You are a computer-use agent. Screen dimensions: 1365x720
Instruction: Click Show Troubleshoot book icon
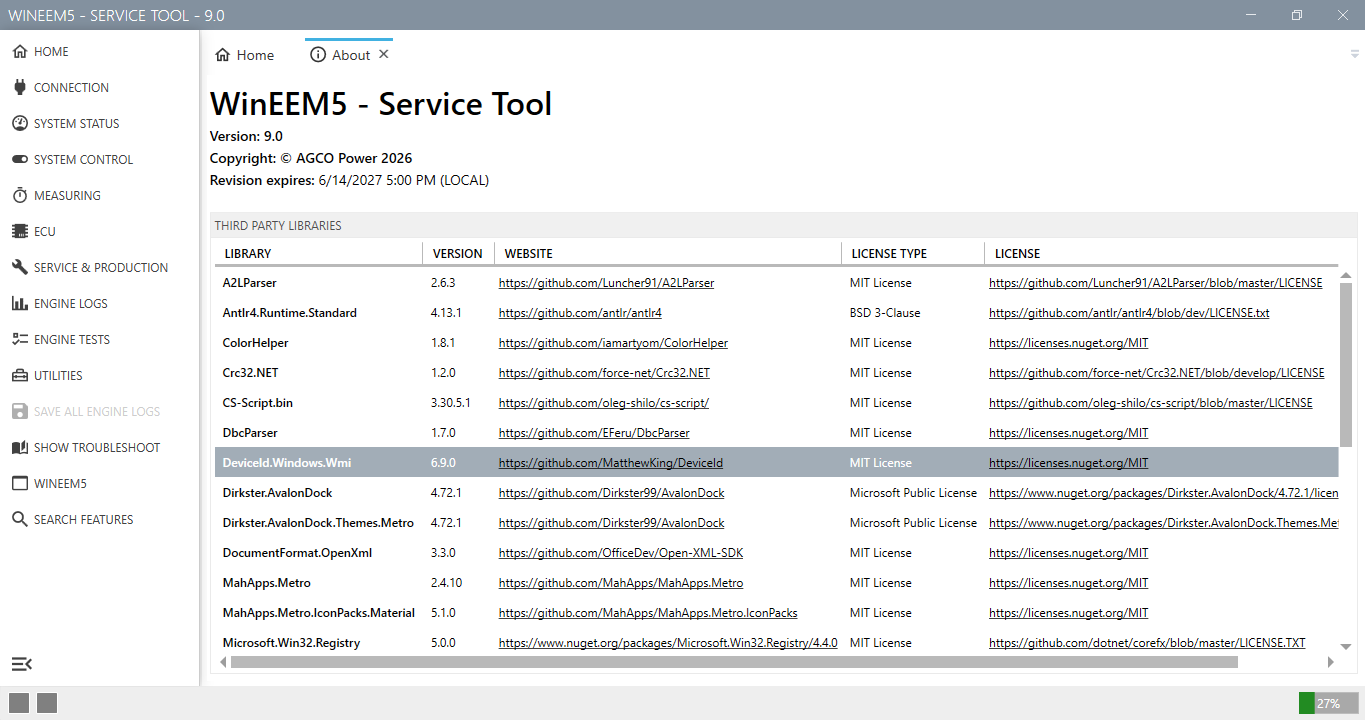tap(19, 447)
